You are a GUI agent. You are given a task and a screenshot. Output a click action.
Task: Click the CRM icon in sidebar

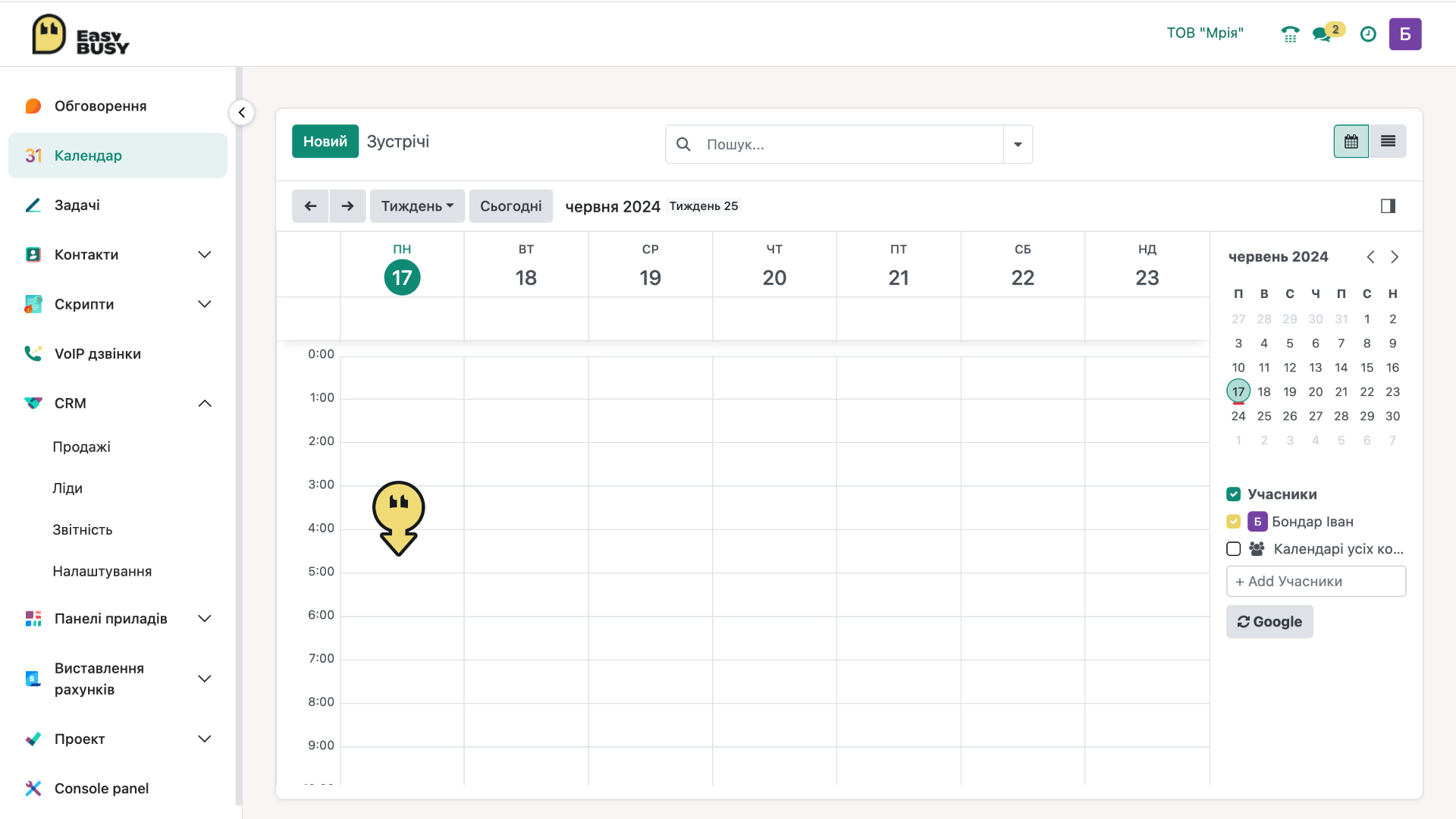(x=33, y=403)
